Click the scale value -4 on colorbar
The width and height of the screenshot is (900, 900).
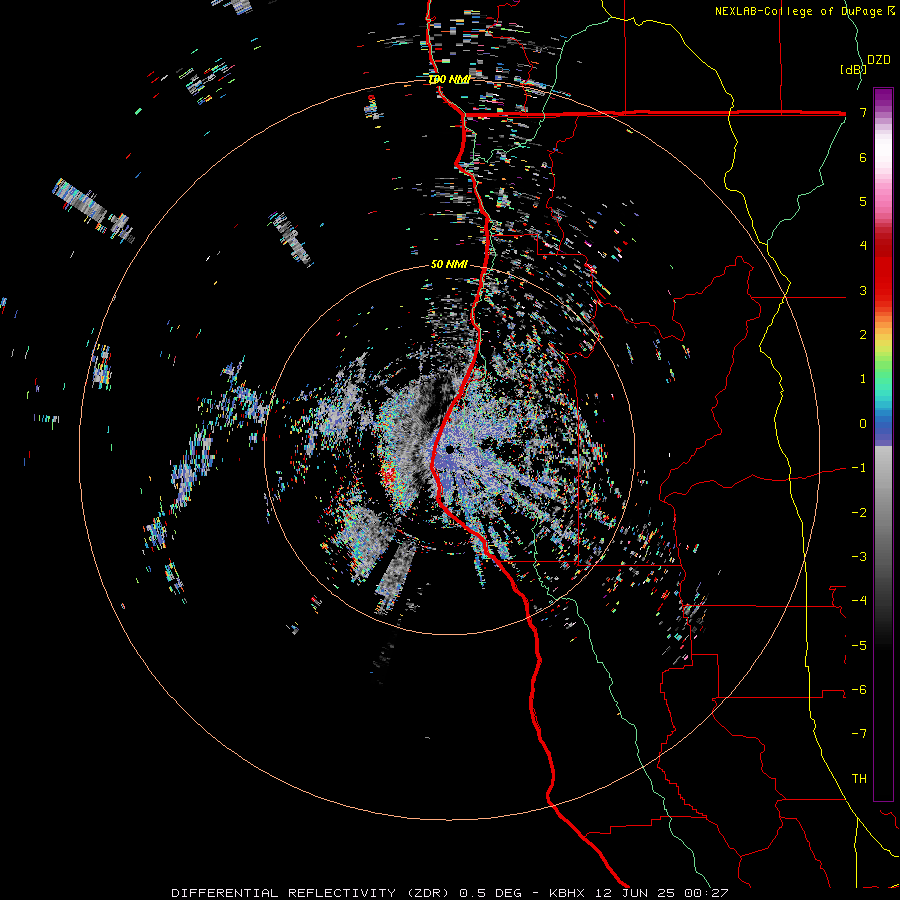coord(859,601)
